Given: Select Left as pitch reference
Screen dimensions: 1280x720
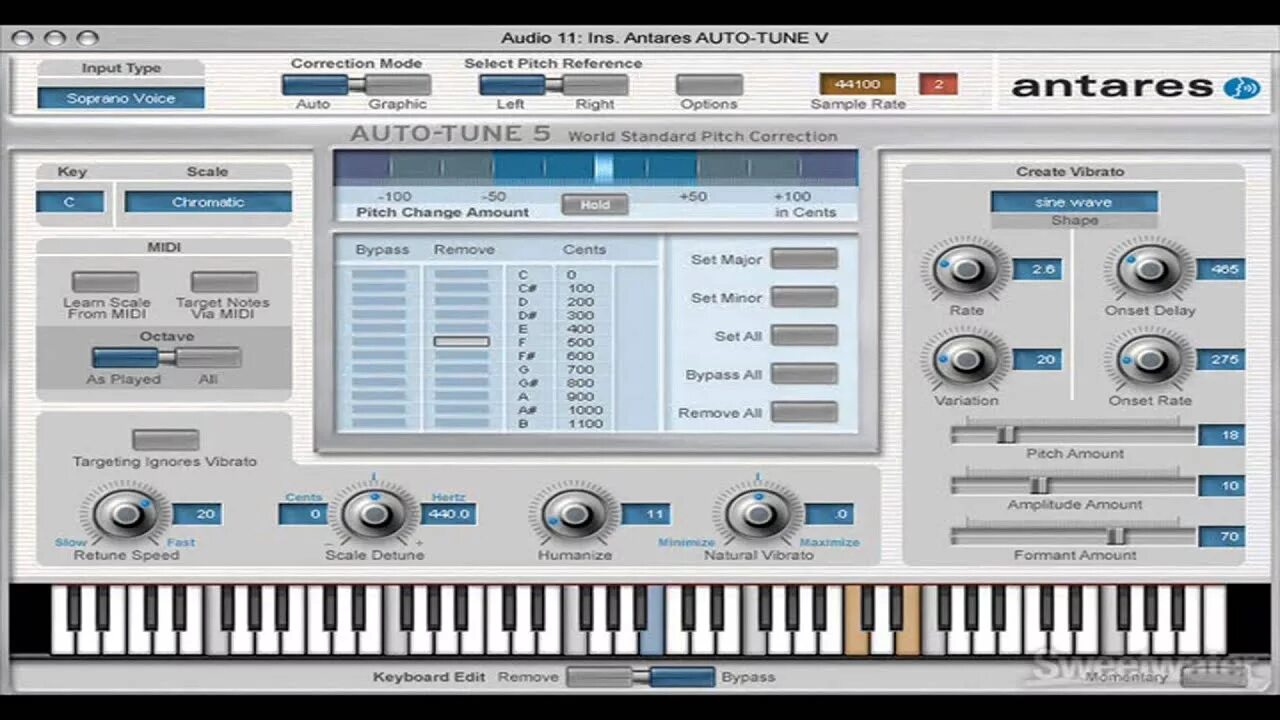Looking at the screenshot, I should click(x=512, y=85).
